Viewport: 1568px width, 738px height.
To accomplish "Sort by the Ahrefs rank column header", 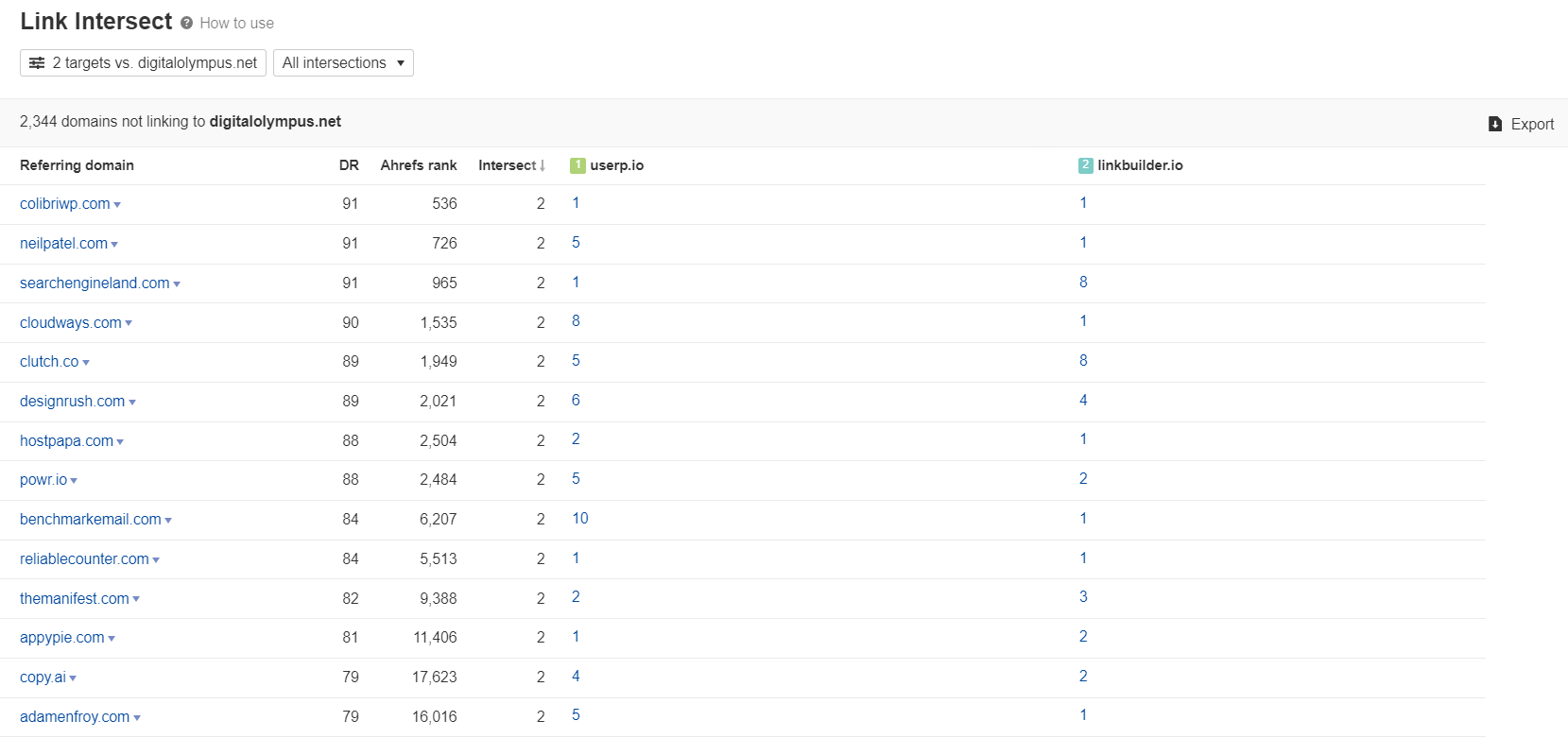I will click(x=419, y=165).
